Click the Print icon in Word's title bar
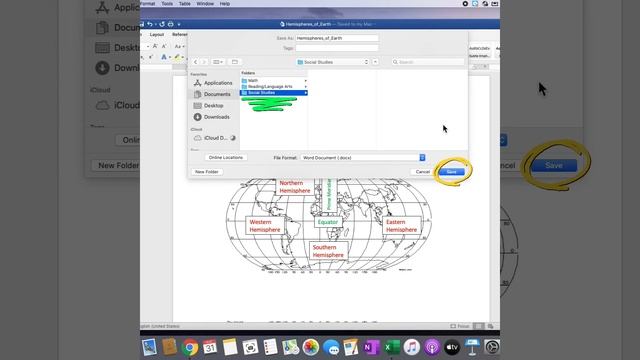Viewport: 640px width, 360px height. [171, 24]
